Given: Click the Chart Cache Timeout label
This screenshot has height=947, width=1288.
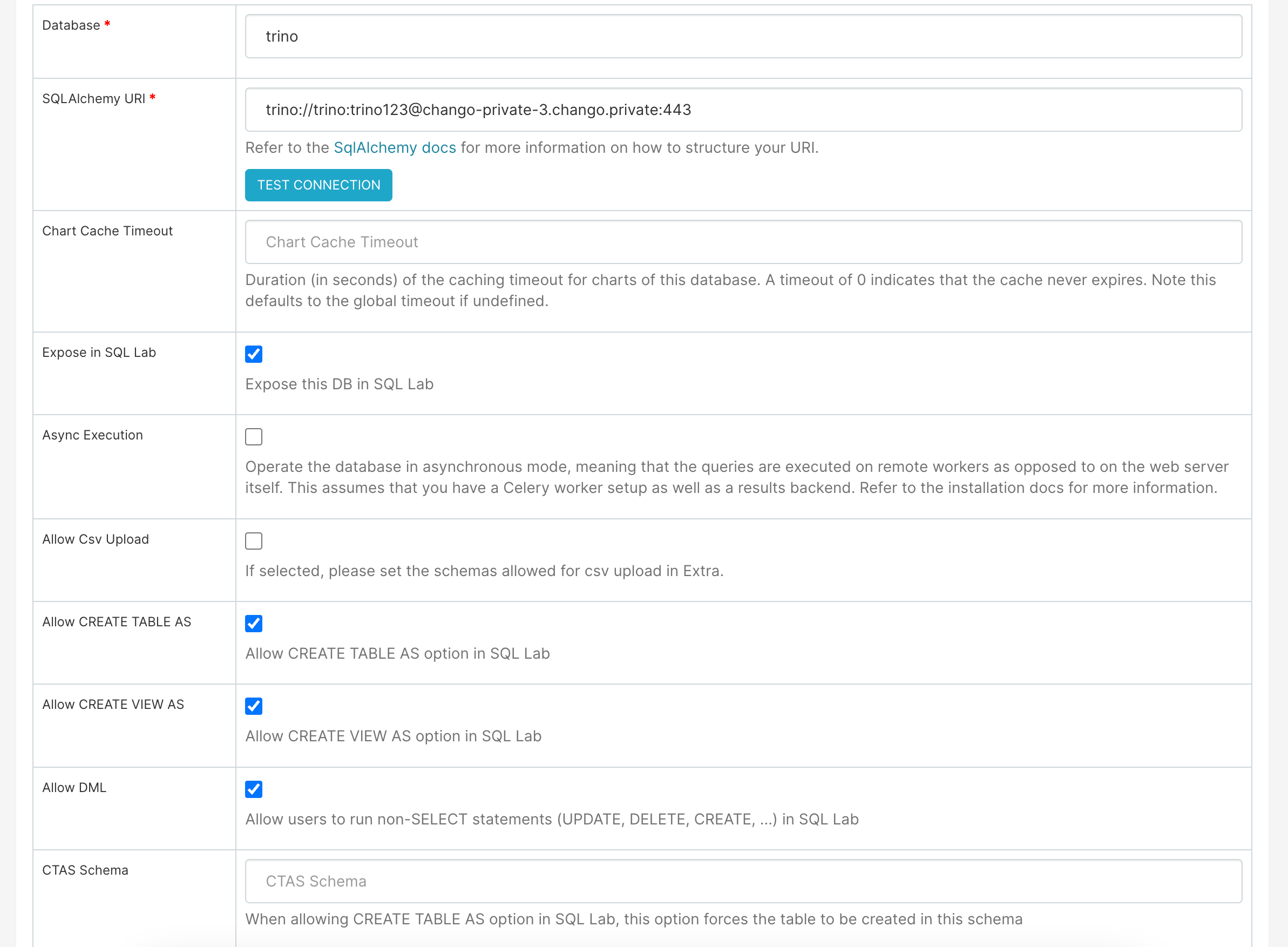Looking at the screenshot, I should pos(107,231).
